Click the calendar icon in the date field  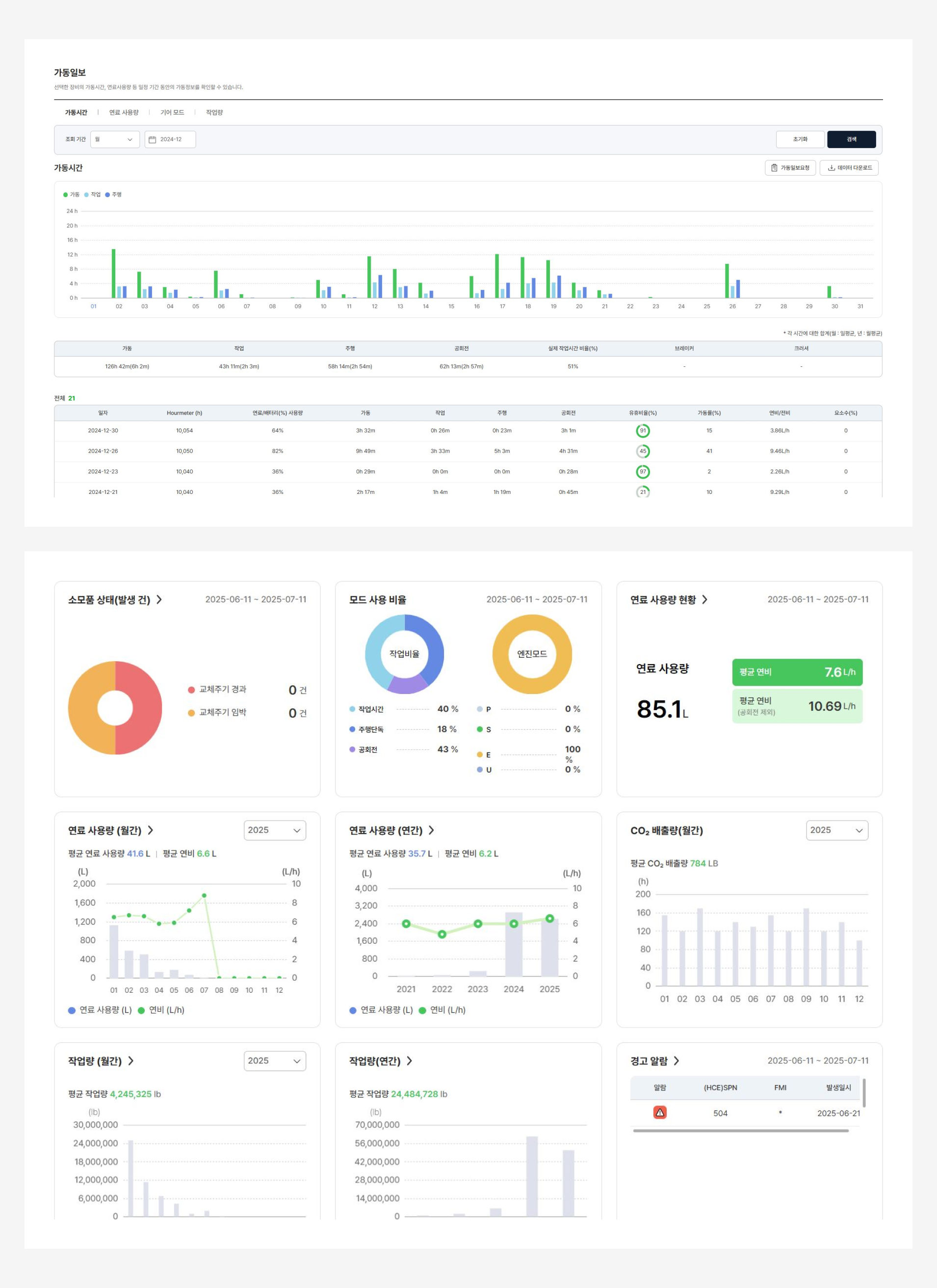tap(152, 140)
